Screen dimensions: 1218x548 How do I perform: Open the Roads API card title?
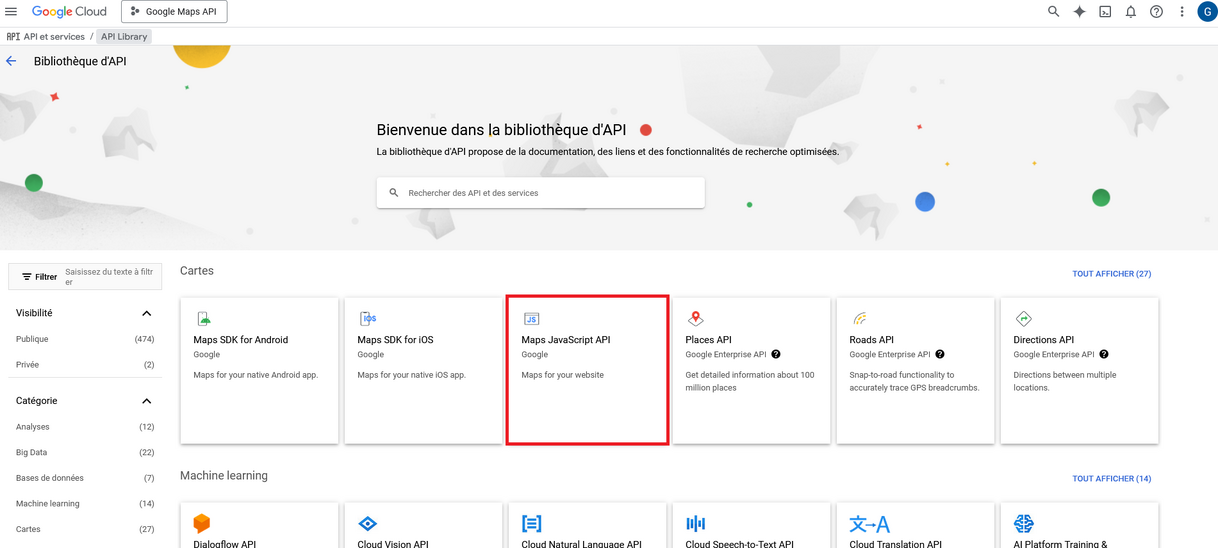click(871, 340)
